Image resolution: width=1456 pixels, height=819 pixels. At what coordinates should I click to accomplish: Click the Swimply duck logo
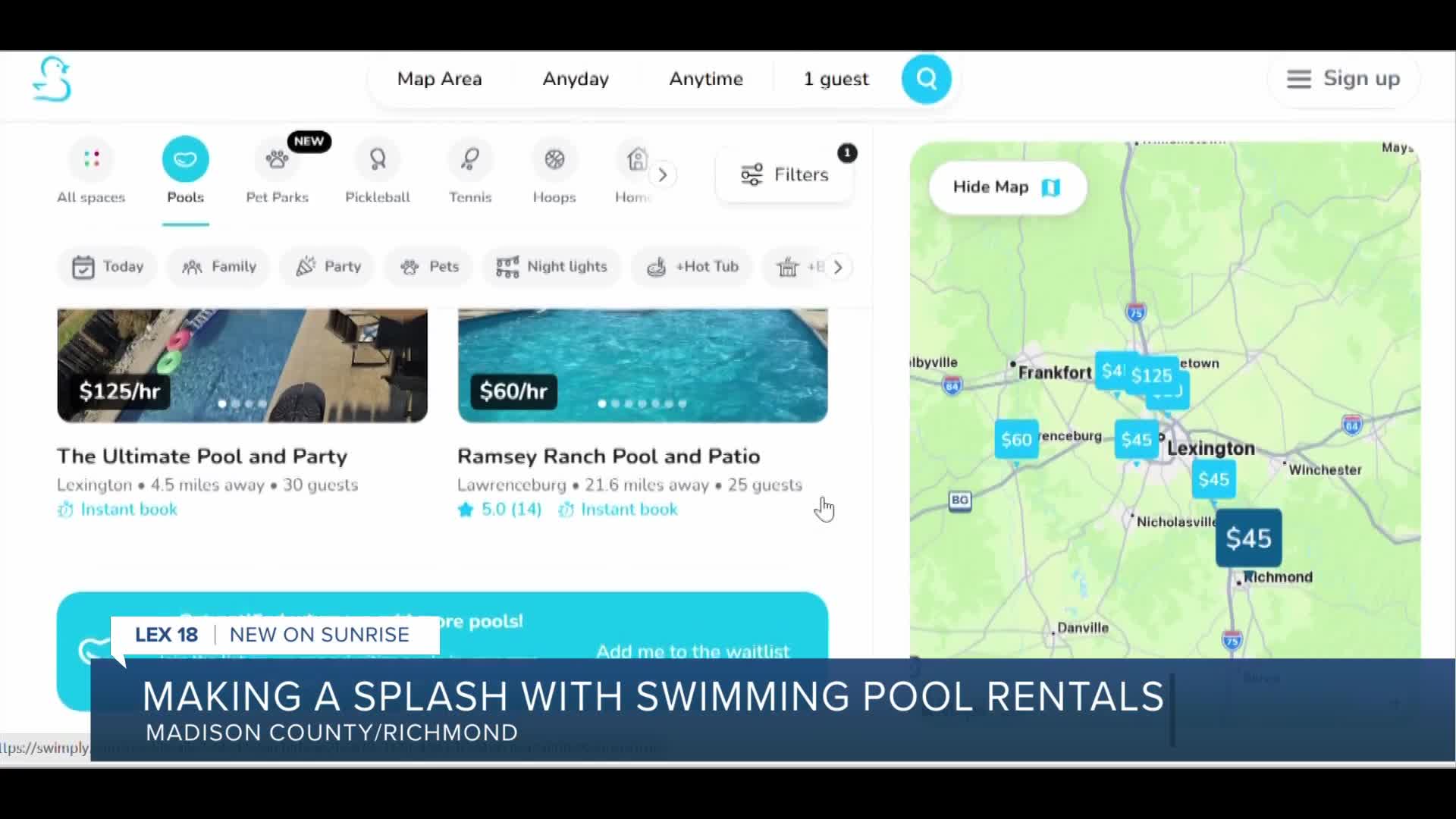(52, 79)
